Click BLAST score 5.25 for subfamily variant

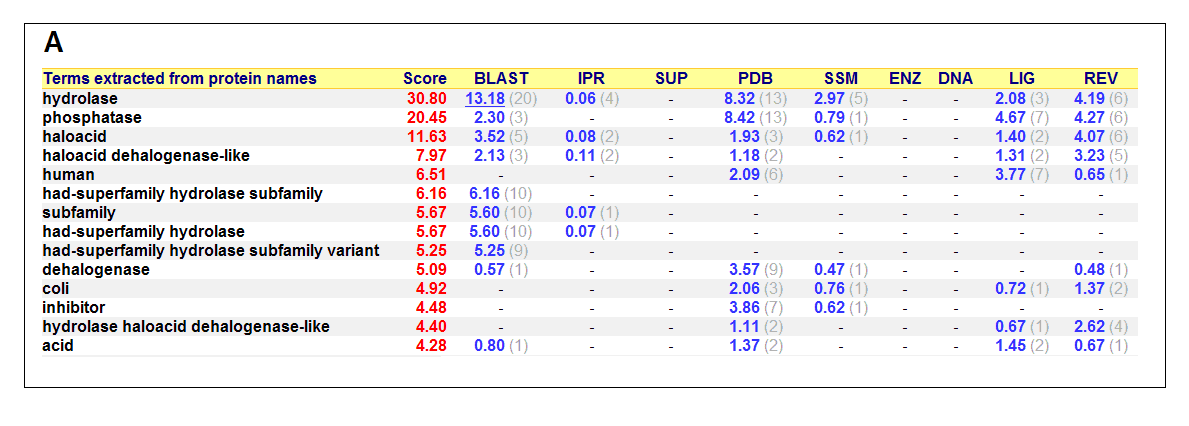coord(488,250)
